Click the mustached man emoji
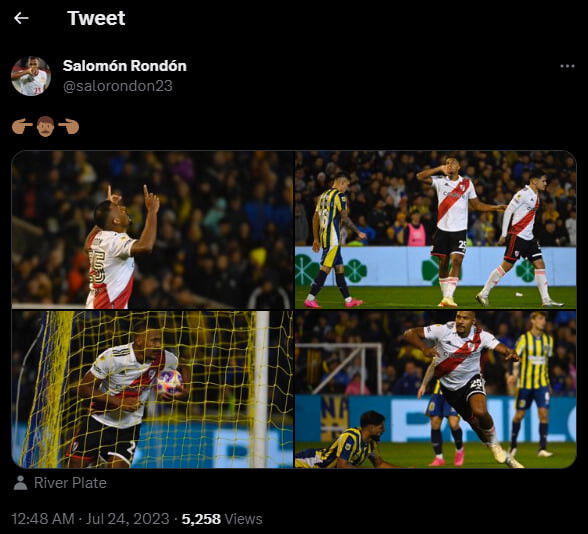The height and width of the screenshot is (534, 588). click(x=45, y=126)
